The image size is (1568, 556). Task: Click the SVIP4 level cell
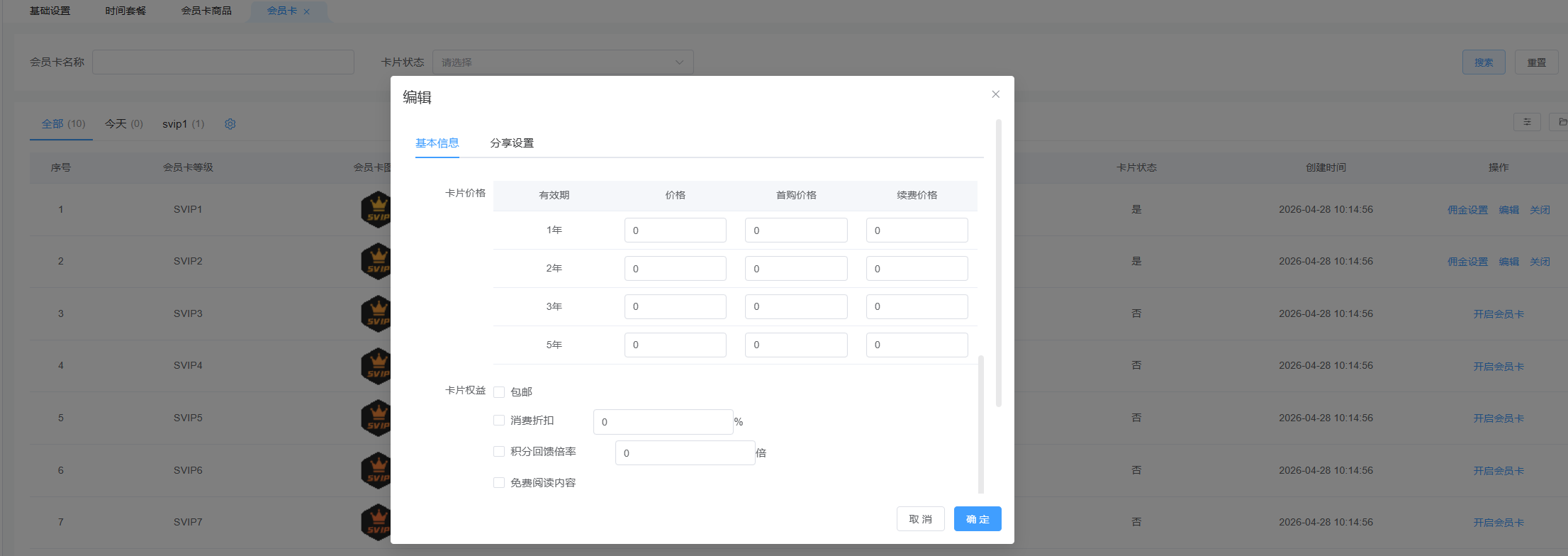(188, 366)
